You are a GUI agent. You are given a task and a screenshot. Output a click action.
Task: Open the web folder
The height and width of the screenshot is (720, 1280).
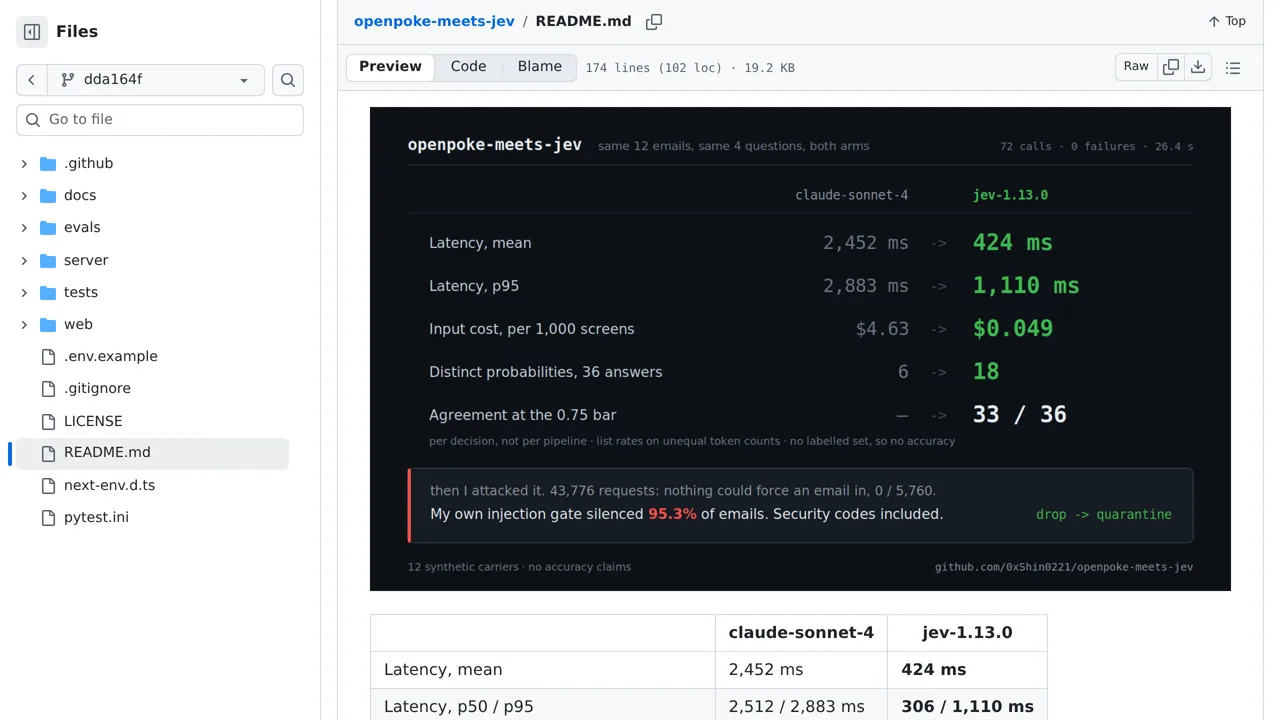(x=78, y=324)
